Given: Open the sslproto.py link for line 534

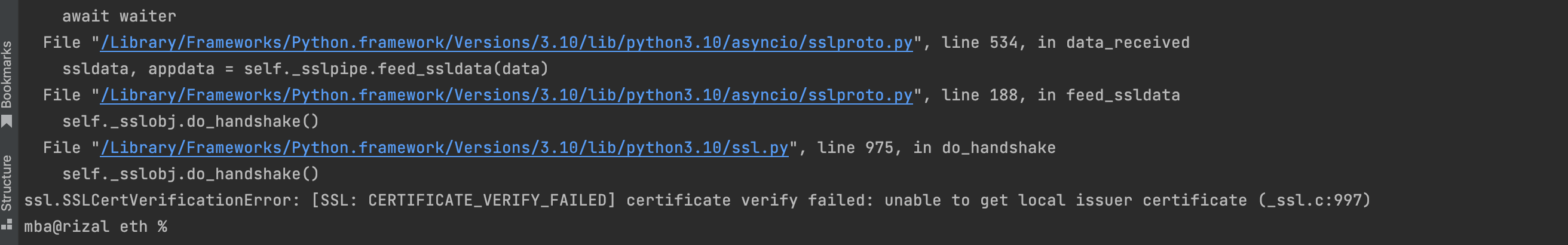Looking at the screenshot, I should (507, 42).
